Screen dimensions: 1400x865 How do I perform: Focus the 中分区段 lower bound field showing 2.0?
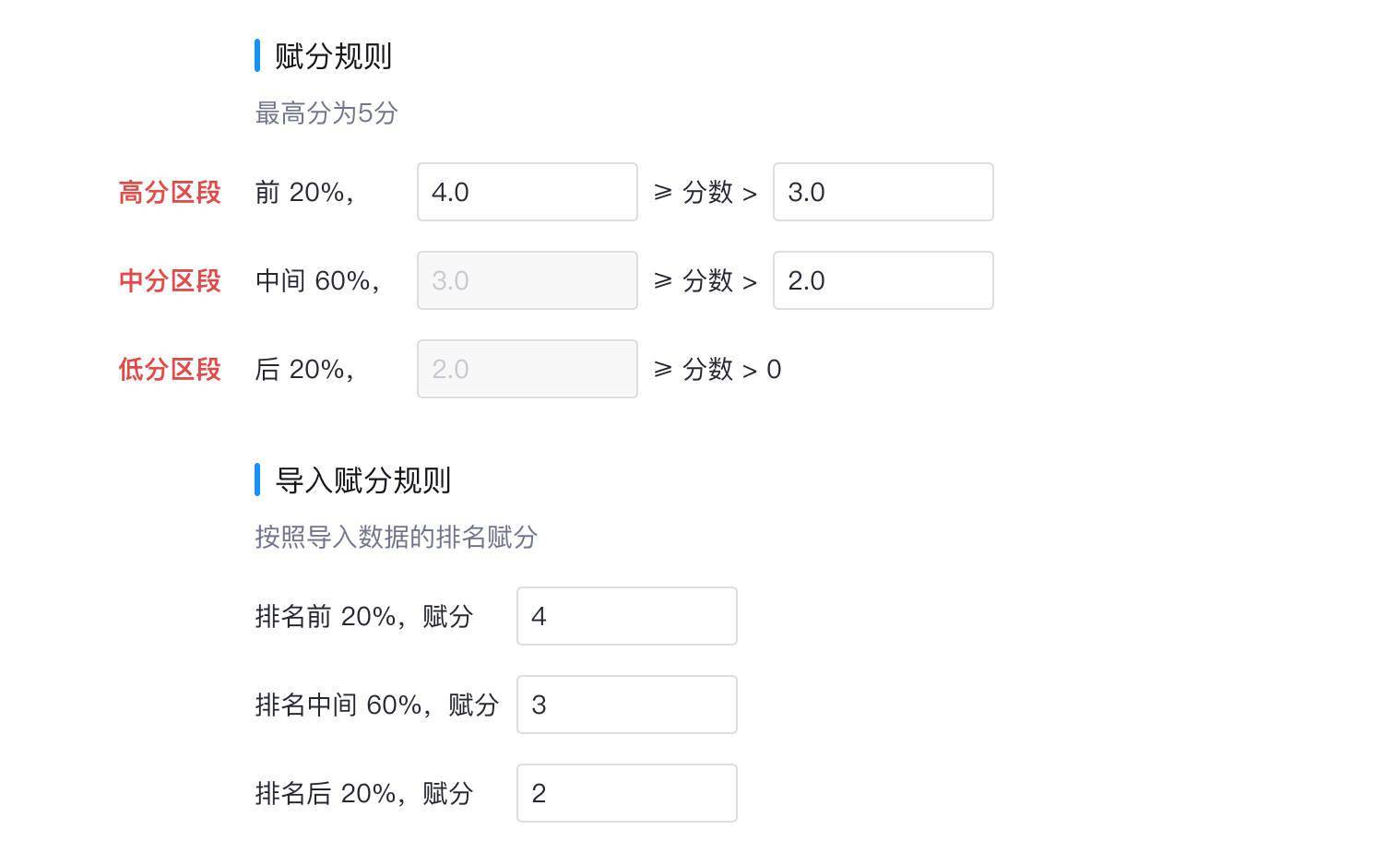(x=883, y=280)
